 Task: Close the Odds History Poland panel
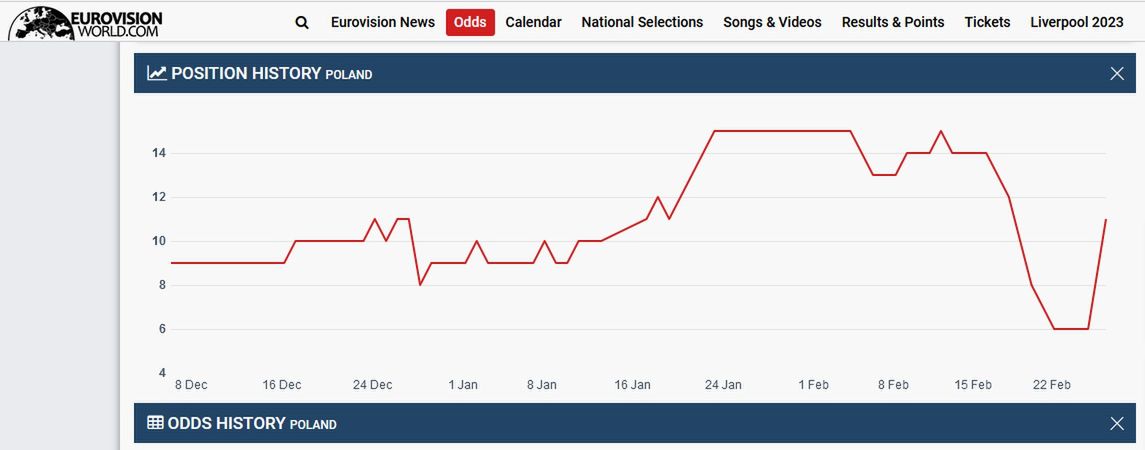[1117, 423]
